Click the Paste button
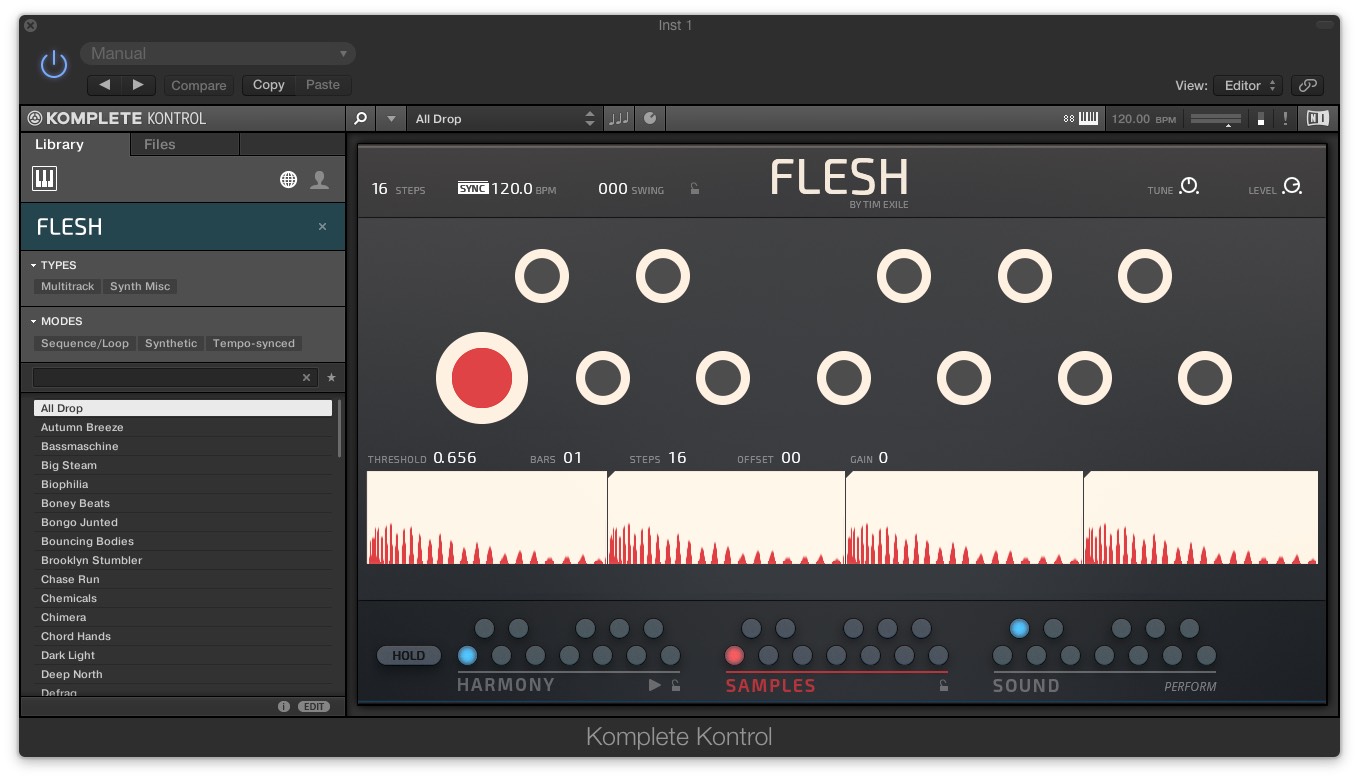This screenshot has height=780, width=1359. (323, 85)
